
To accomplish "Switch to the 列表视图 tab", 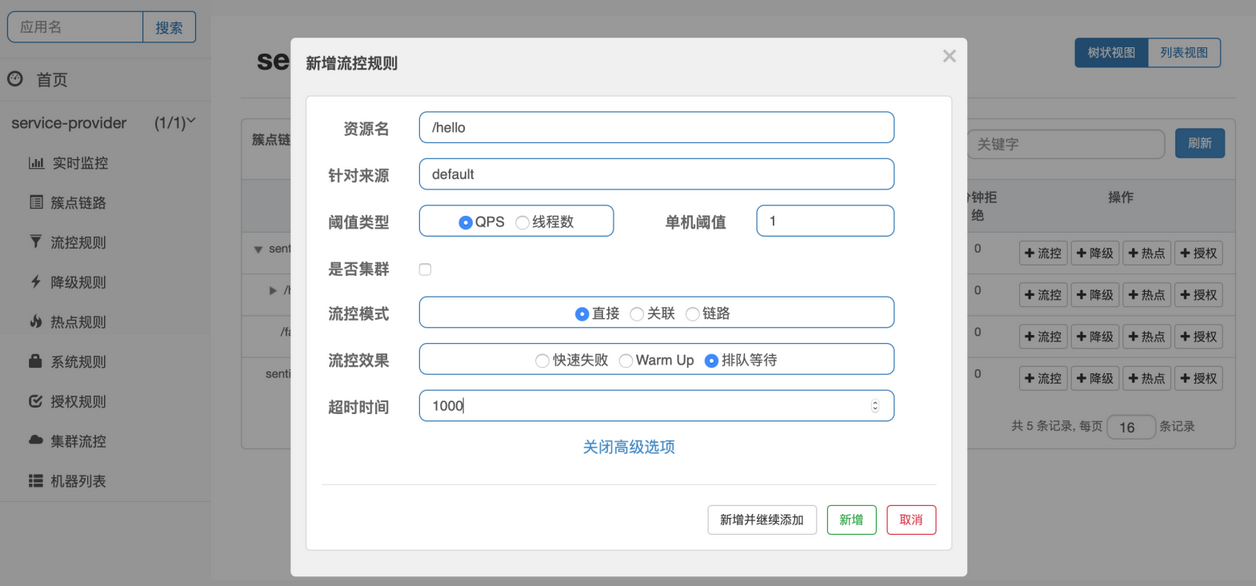I will pyautogui.click(x=1184, y=52).
